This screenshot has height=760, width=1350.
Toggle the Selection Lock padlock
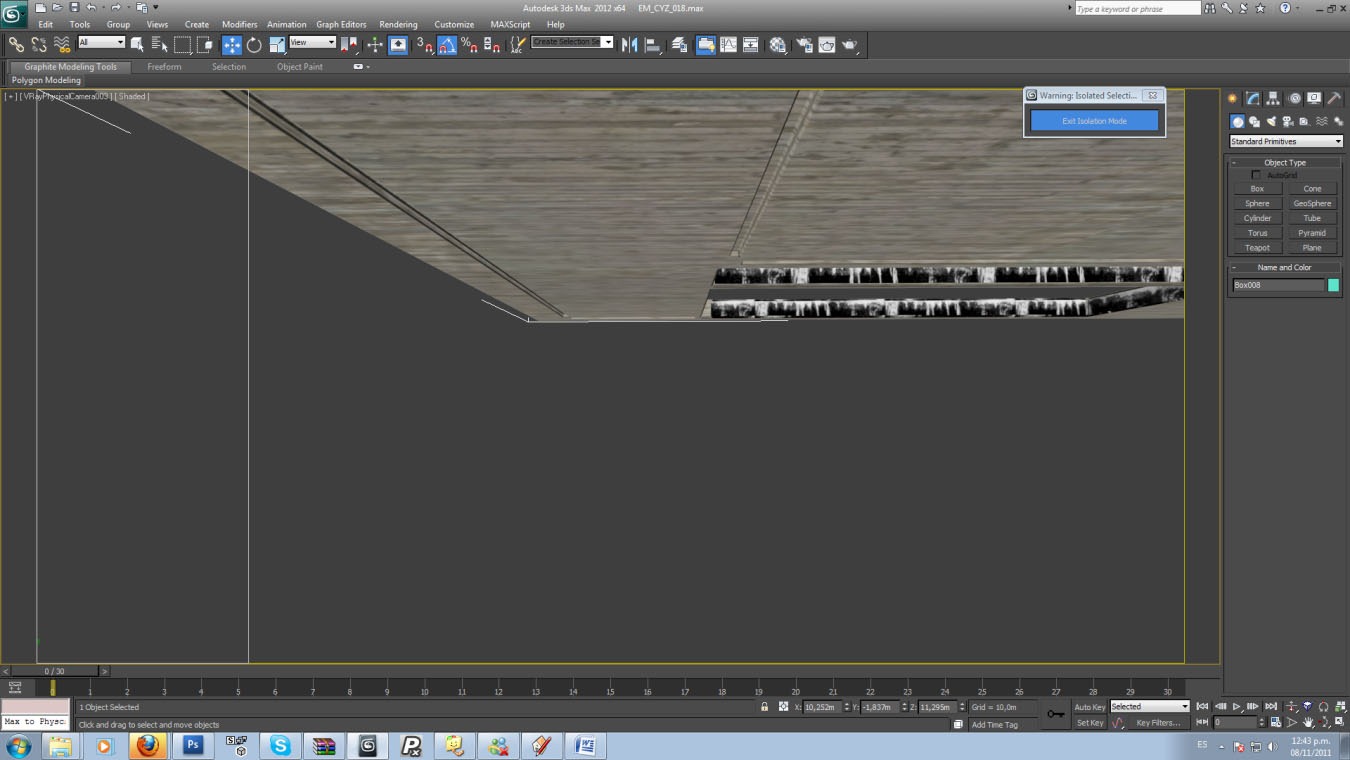pyautogui.click(x=764, y=707)
